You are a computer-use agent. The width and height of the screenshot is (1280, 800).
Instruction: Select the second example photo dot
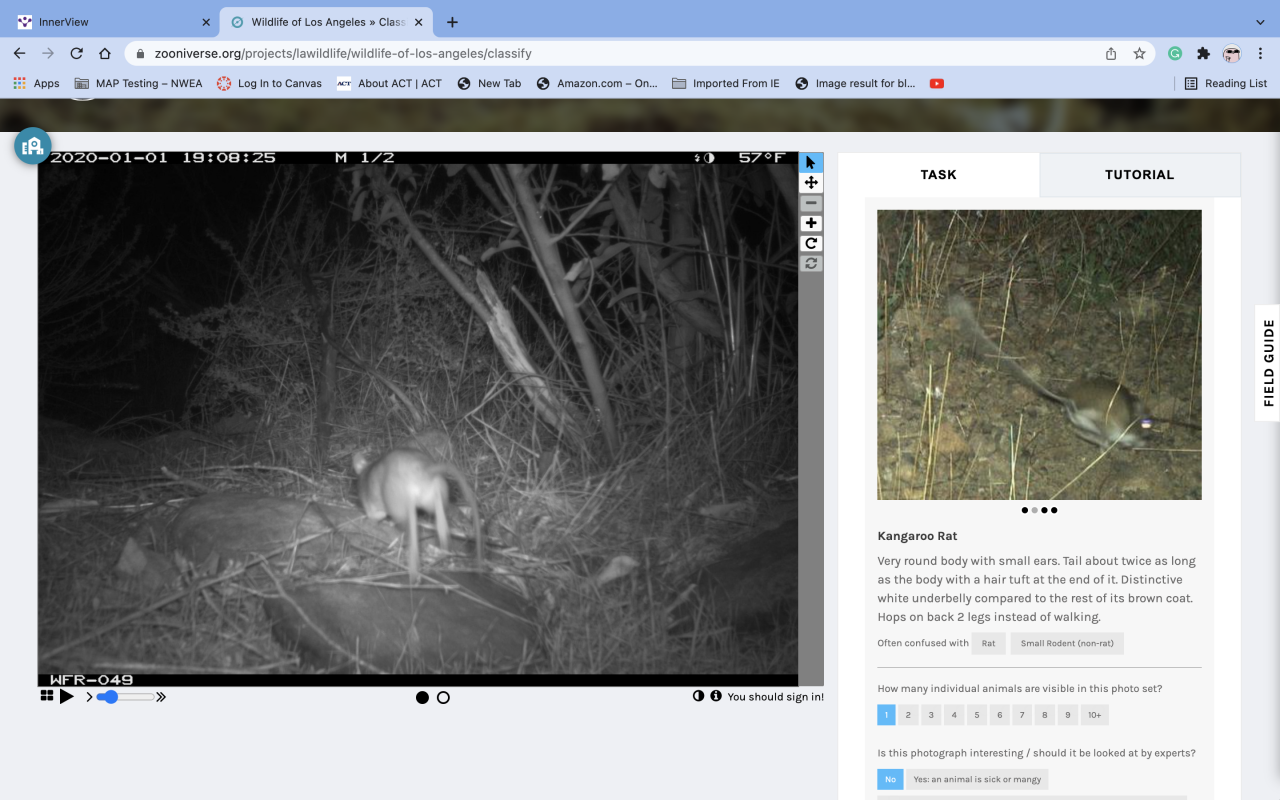[1034, 510]
